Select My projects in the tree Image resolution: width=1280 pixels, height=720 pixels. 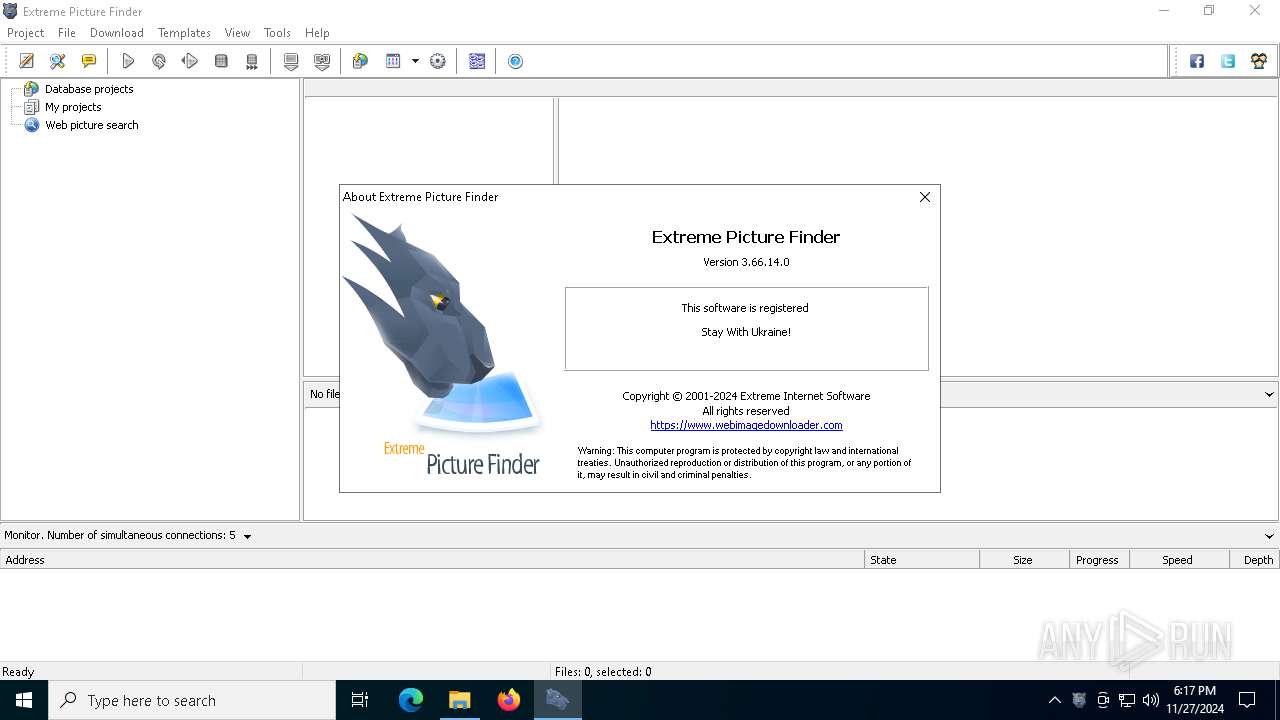[x=73, y=107]
